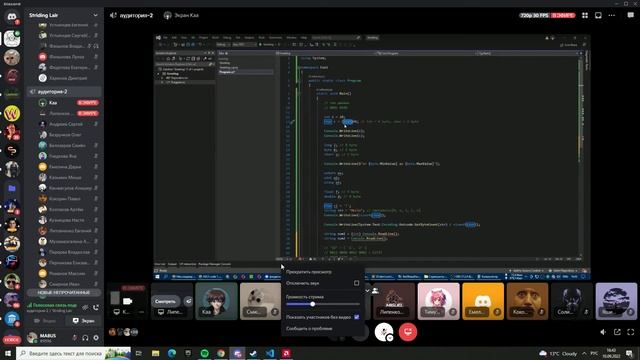Open grid layout icon in top bar
The height and width of the screenshot is (360, 640).
click(585, 15)
